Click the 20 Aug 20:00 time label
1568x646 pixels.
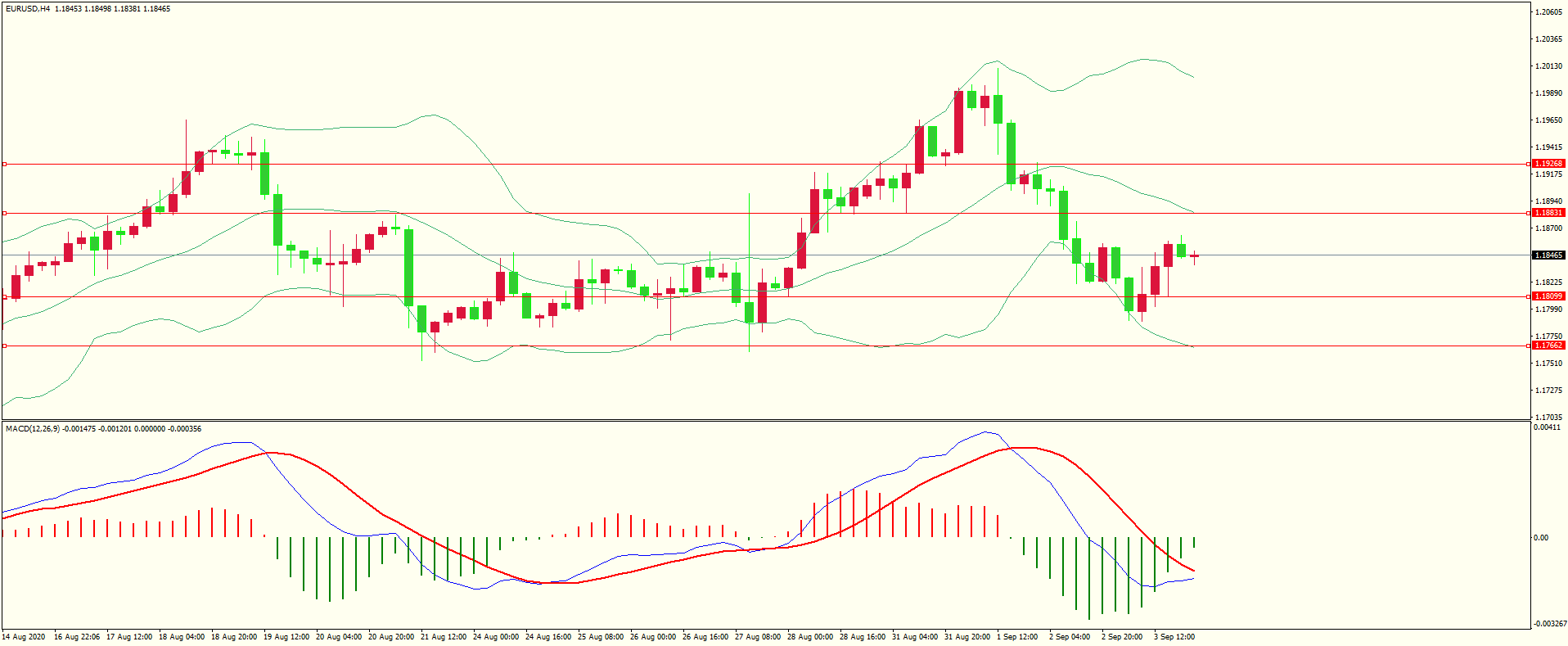[x=391, y=637]
